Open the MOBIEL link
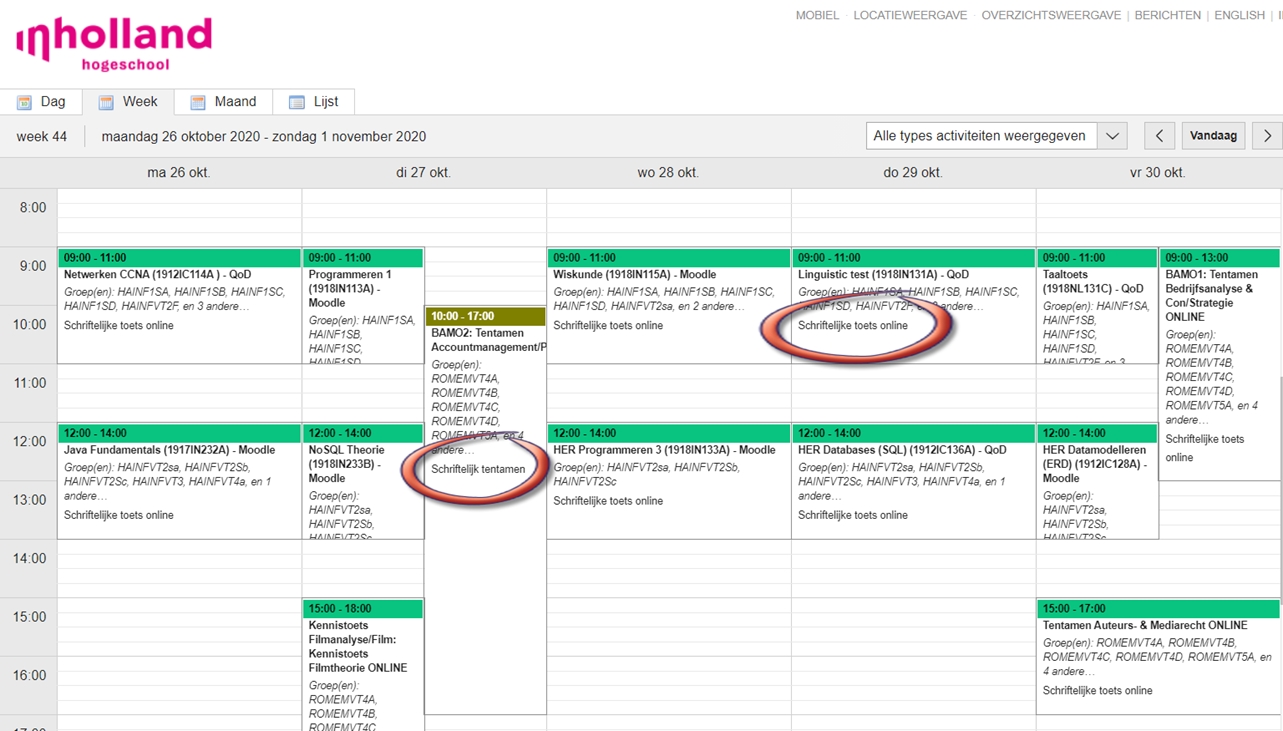 coord(817,15)
